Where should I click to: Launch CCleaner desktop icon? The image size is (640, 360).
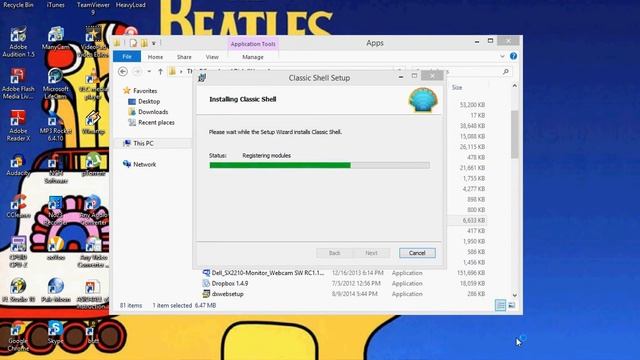pos(18,207)
